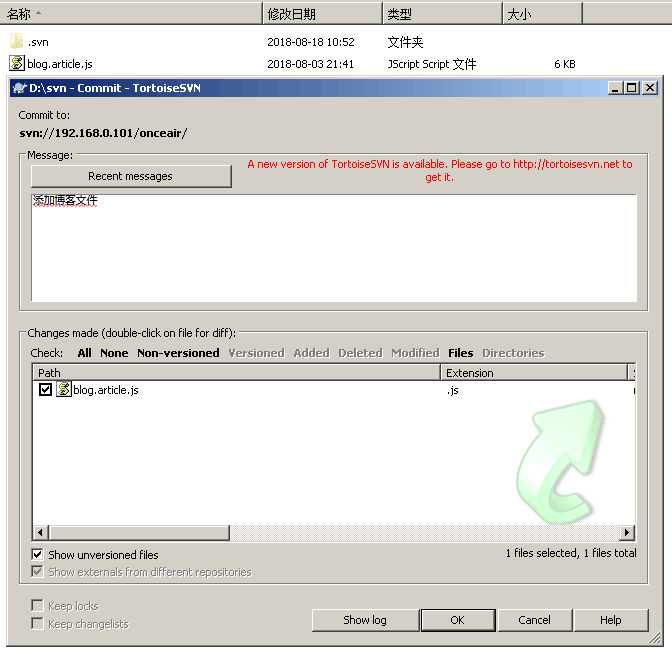The width and height of the screenshot is (672, 650).
Task: Toggle Show unversioned files checkbox
Action: click(x=37, y=554)
